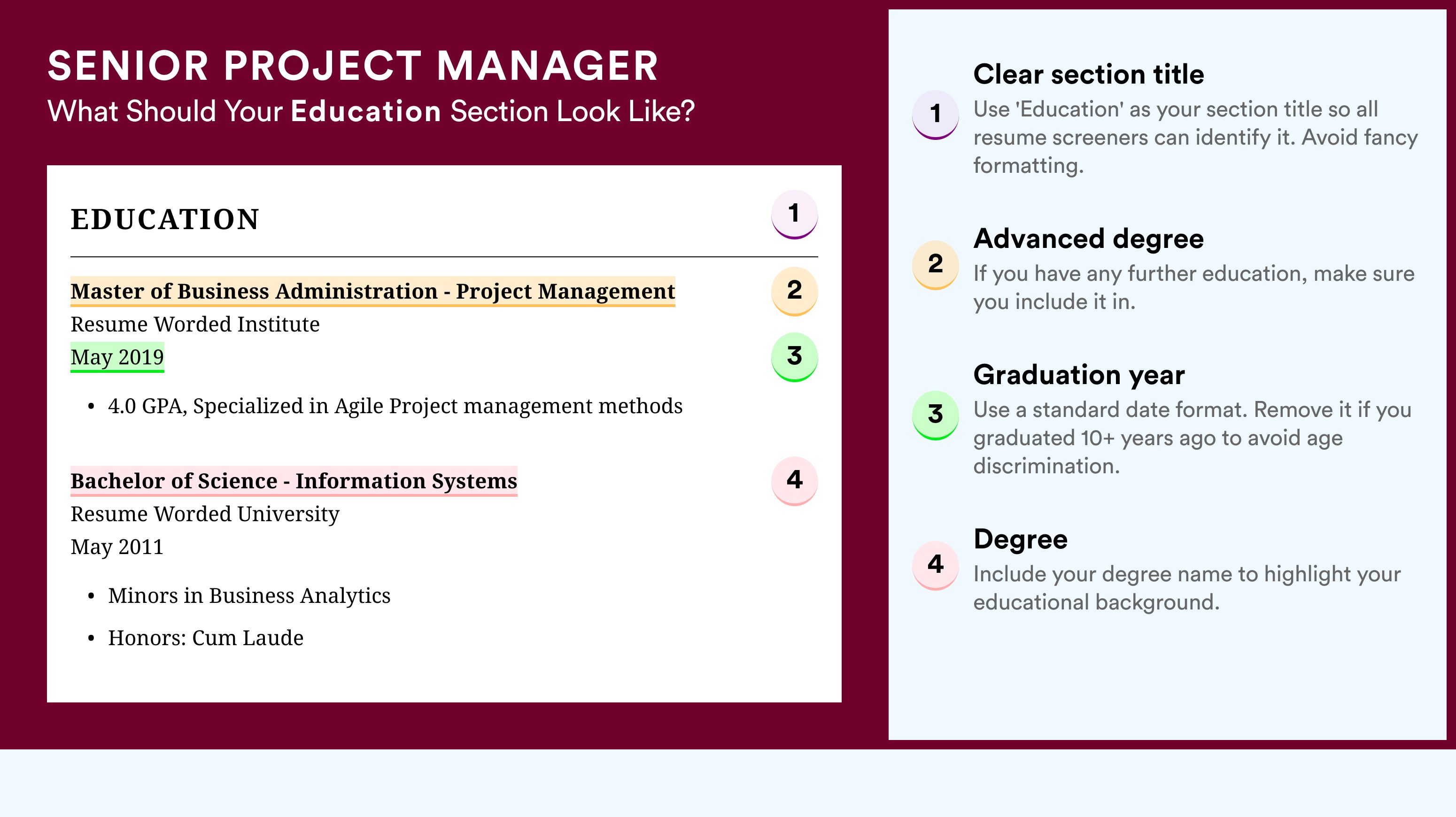The width and height of the screenshot is (1456, 817).
Task: Click the Graduation year heading
Action: click(1079, 375)
